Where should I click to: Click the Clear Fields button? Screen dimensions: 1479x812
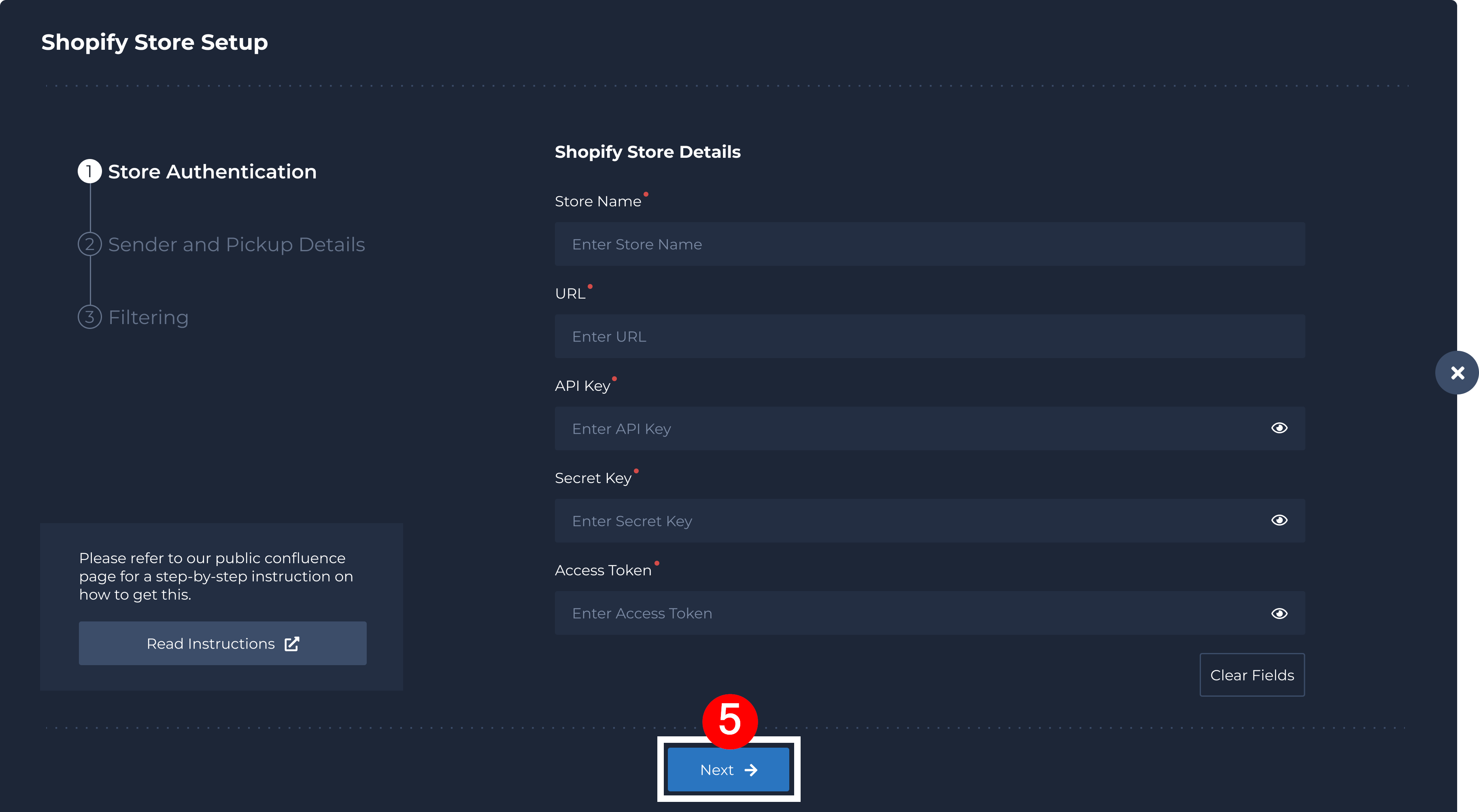(1252, 675)
